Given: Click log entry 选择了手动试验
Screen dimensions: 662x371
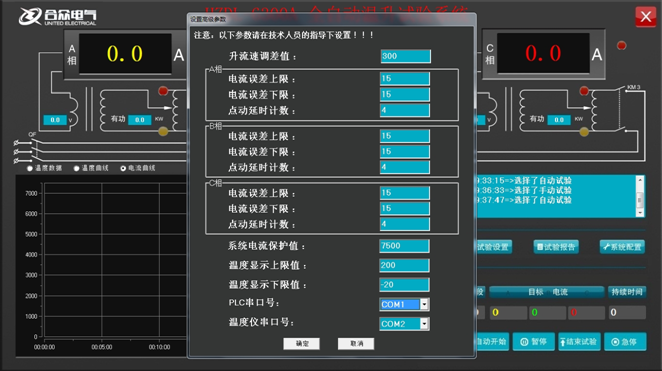Looking at the screenshot, I should pos(543,190).
